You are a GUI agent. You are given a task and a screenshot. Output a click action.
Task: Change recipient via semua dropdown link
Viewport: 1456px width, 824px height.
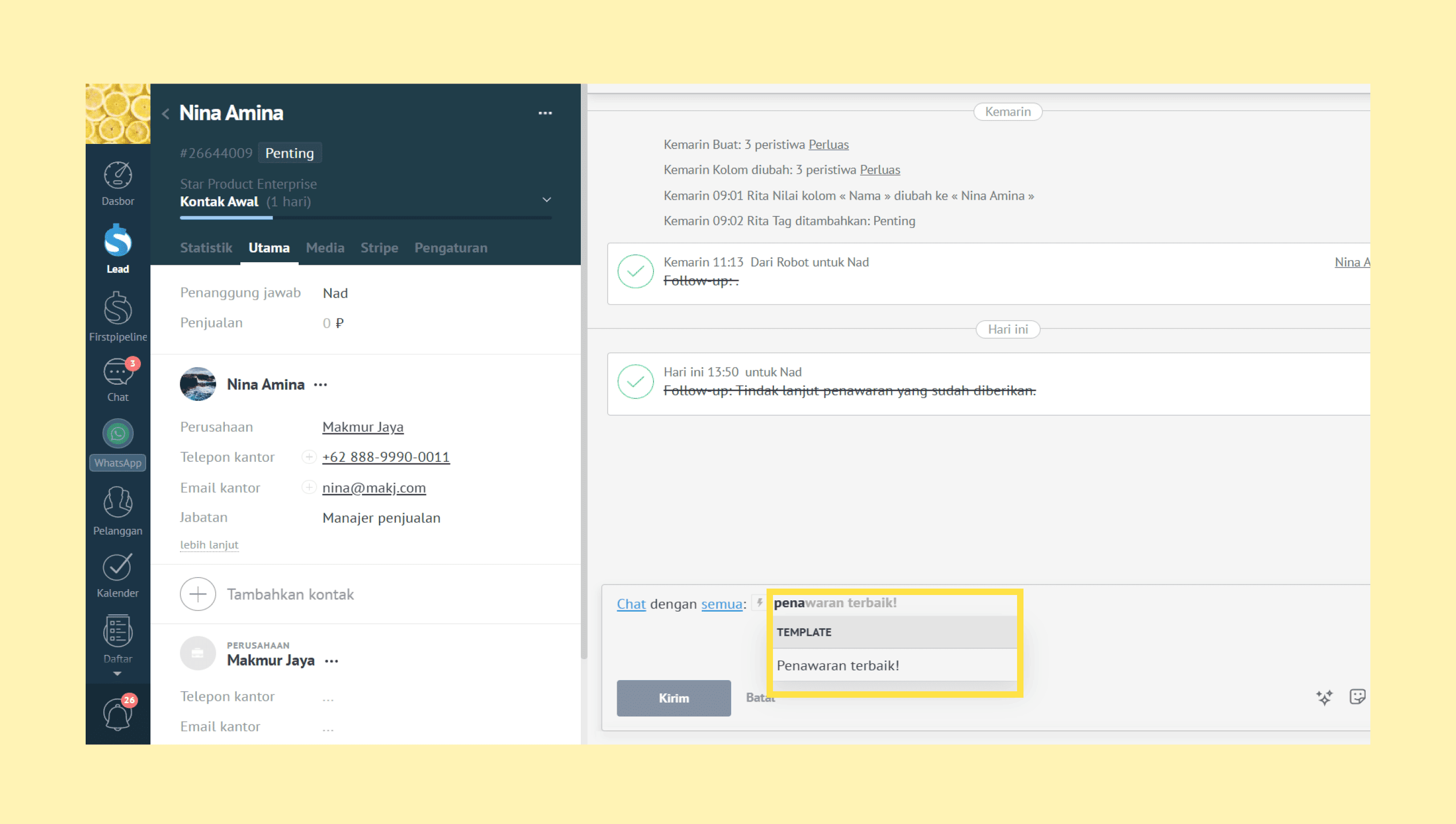[721, 604]
